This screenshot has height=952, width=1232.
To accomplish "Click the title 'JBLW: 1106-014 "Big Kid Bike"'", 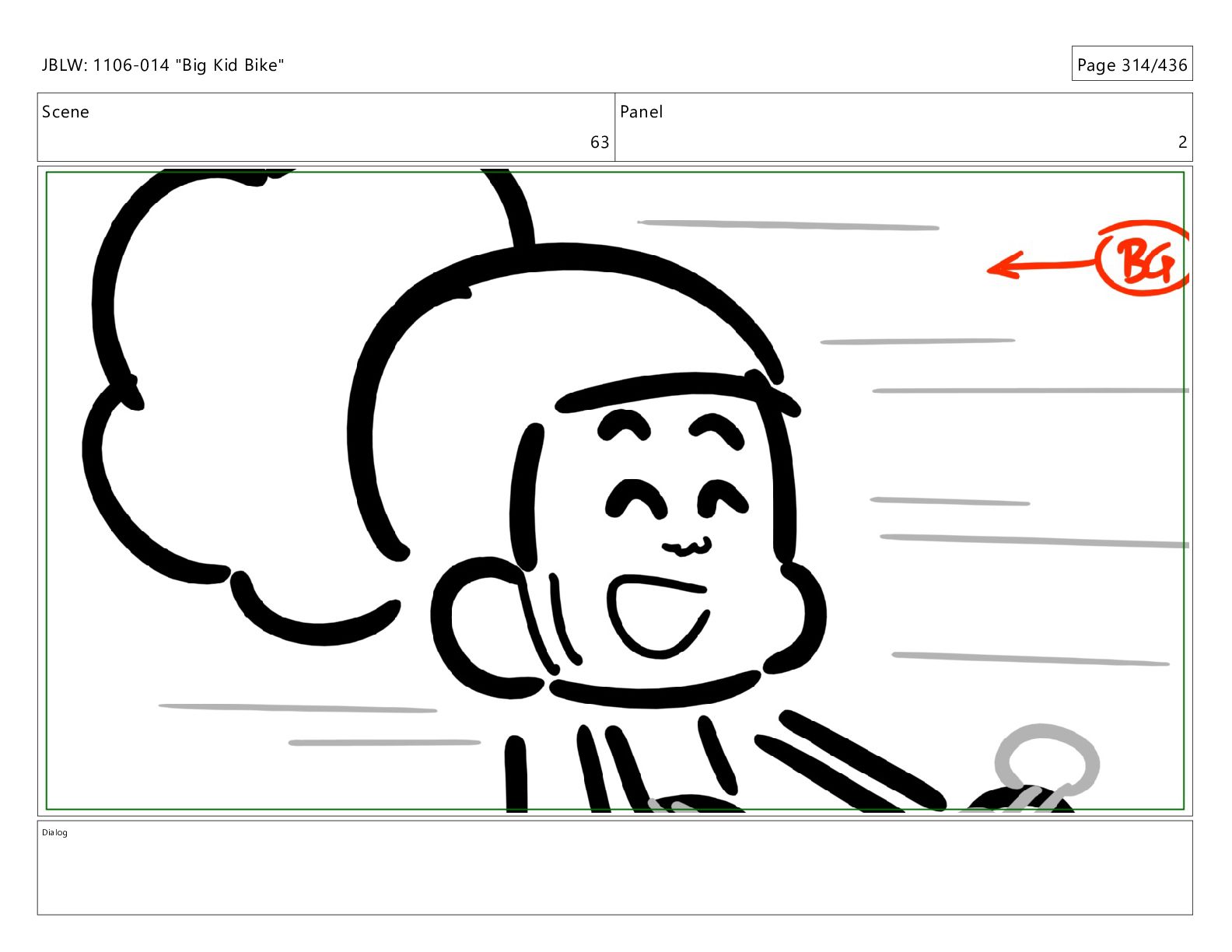I will click(163, 65).
